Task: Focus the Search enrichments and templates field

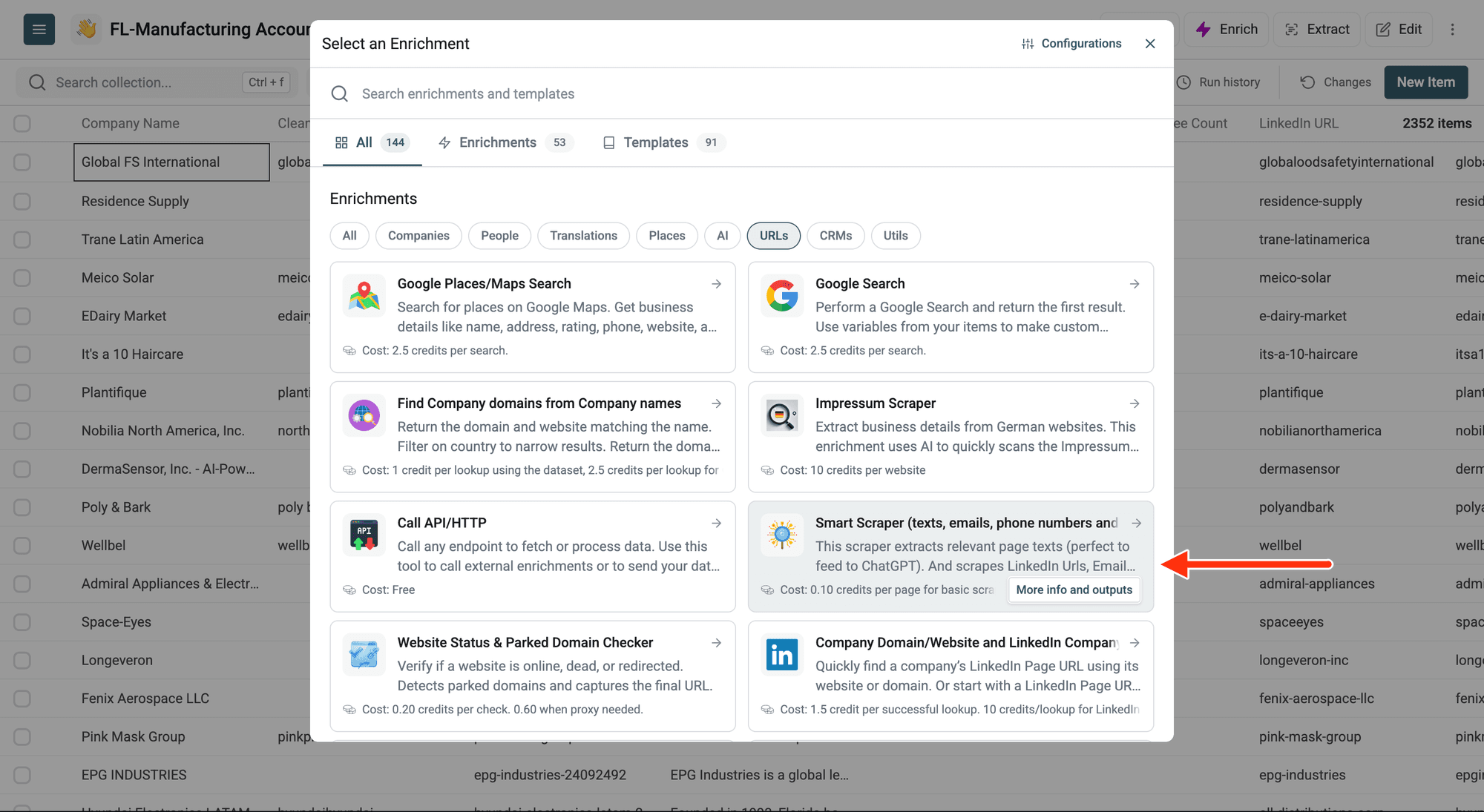Action: [x=742, y=93]
